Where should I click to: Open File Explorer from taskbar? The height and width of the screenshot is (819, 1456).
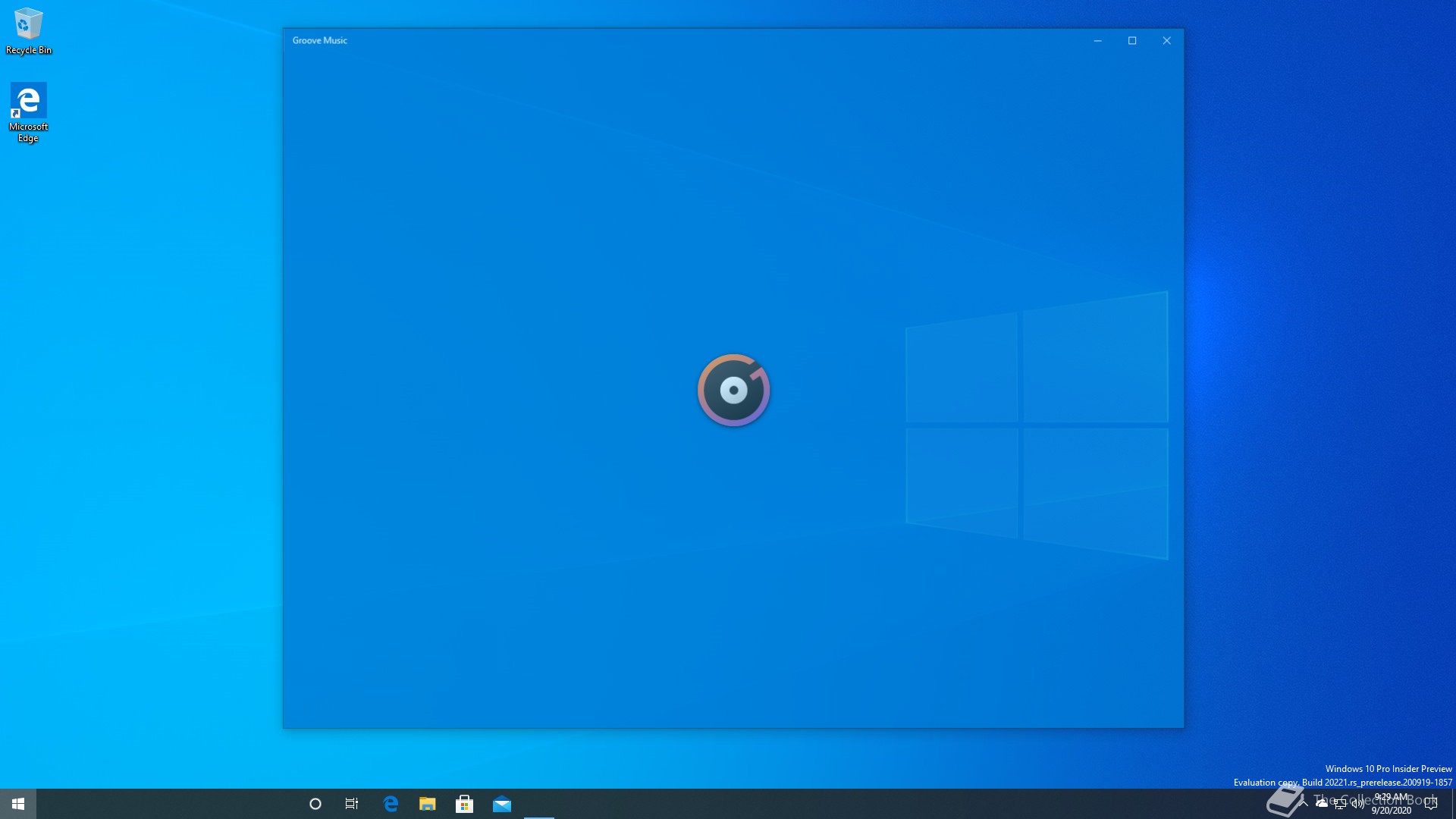click(x=428, y=804)
